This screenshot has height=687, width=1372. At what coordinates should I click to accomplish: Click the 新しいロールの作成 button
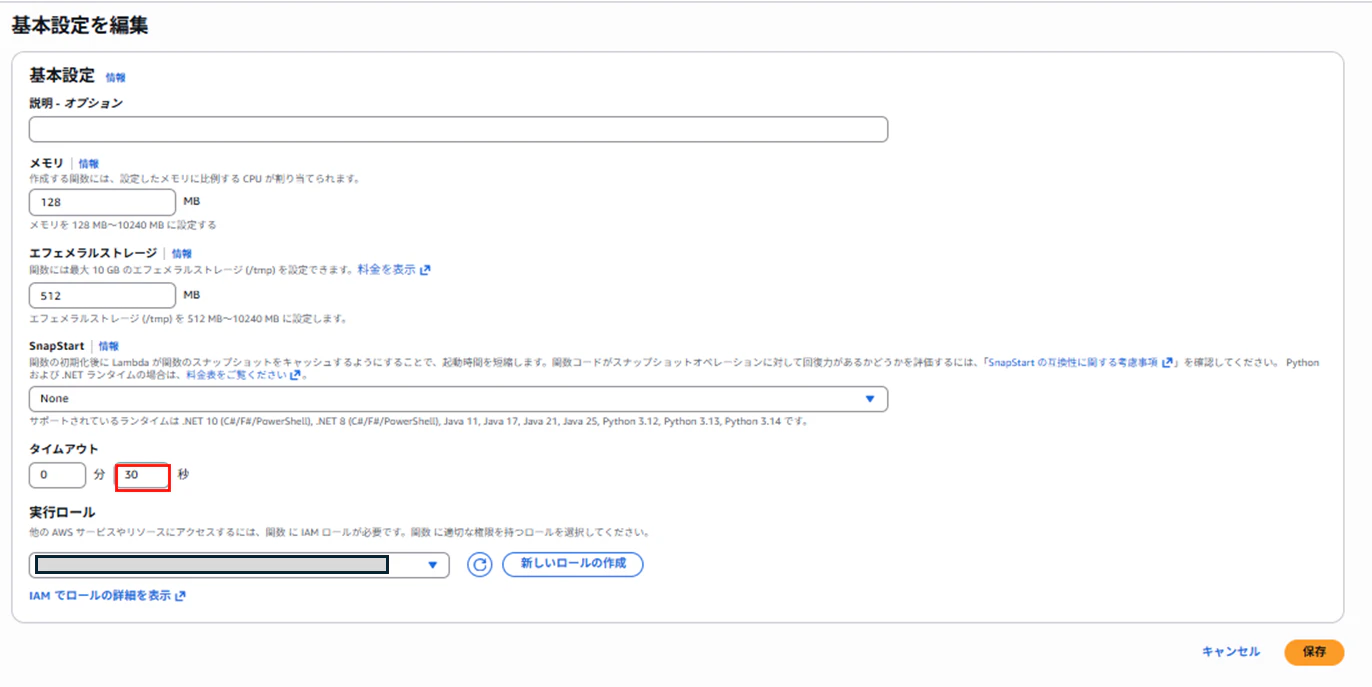(x=572, y=564)
